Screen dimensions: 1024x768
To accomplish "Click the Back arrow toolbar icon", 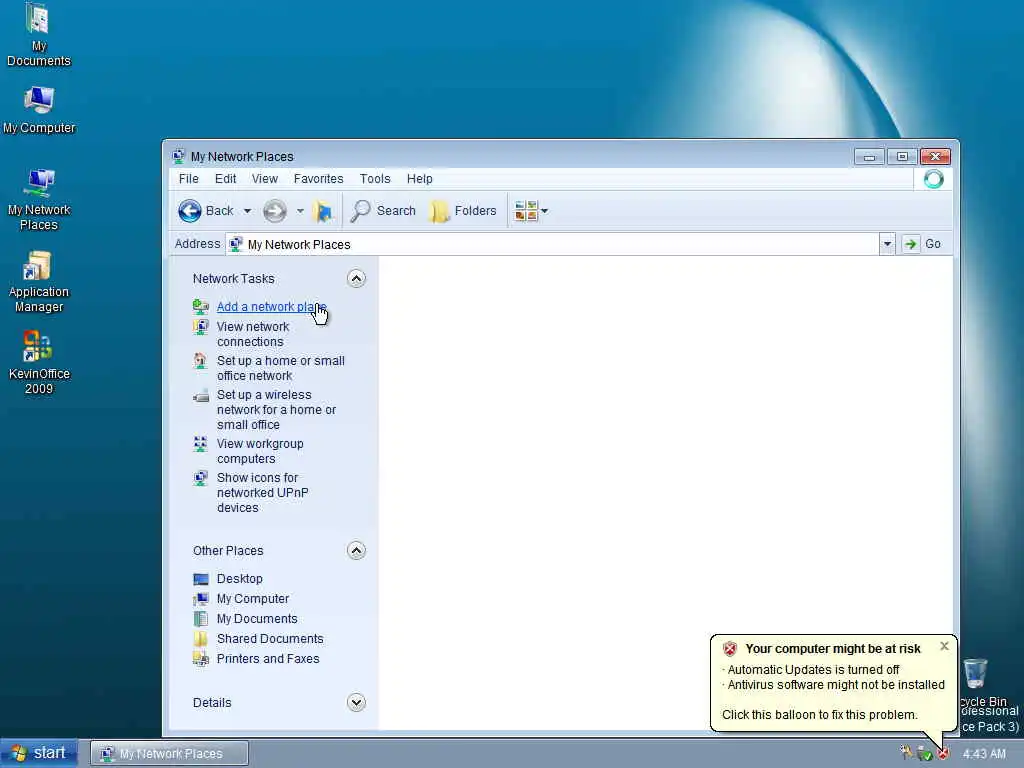I will pyautogui.click(x=190, y=211).
